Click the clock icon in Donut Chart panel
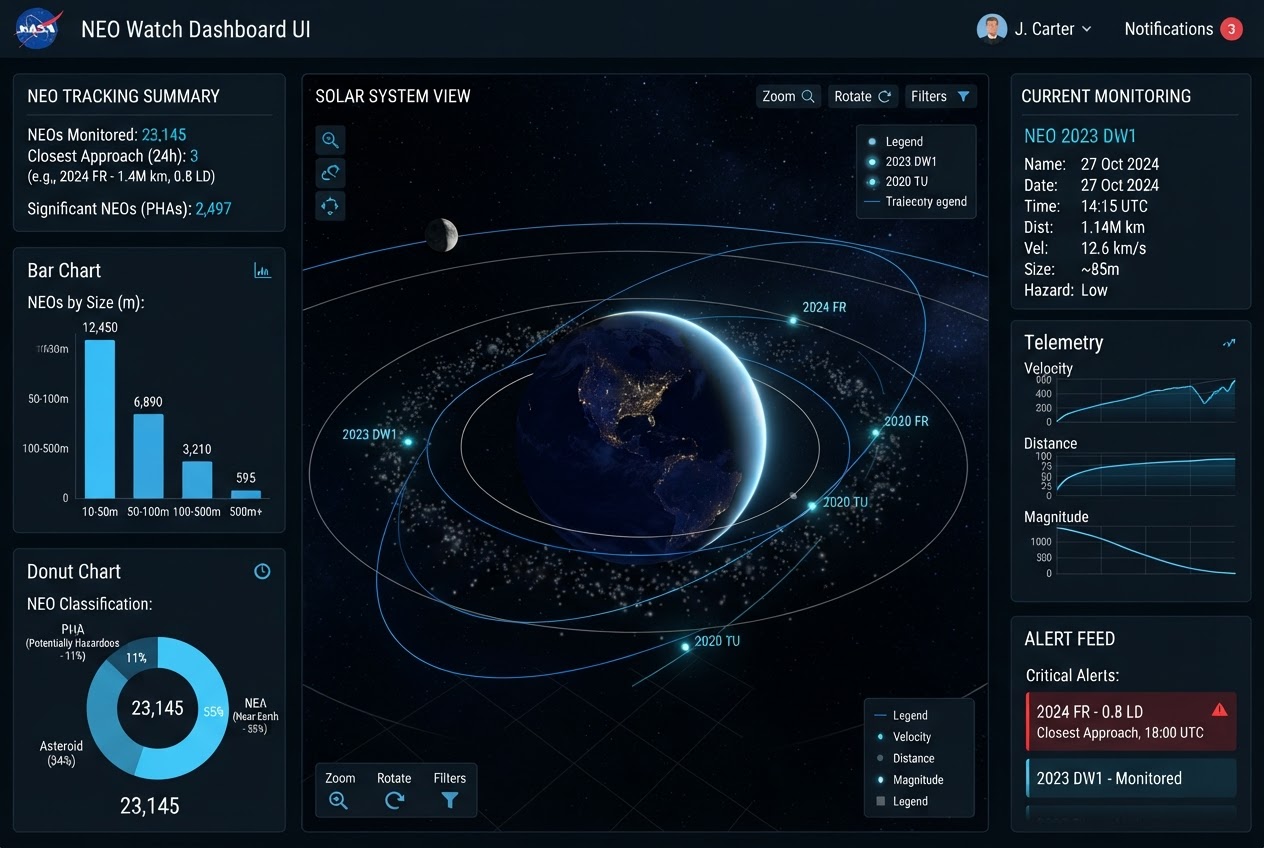 coord(262,571)
